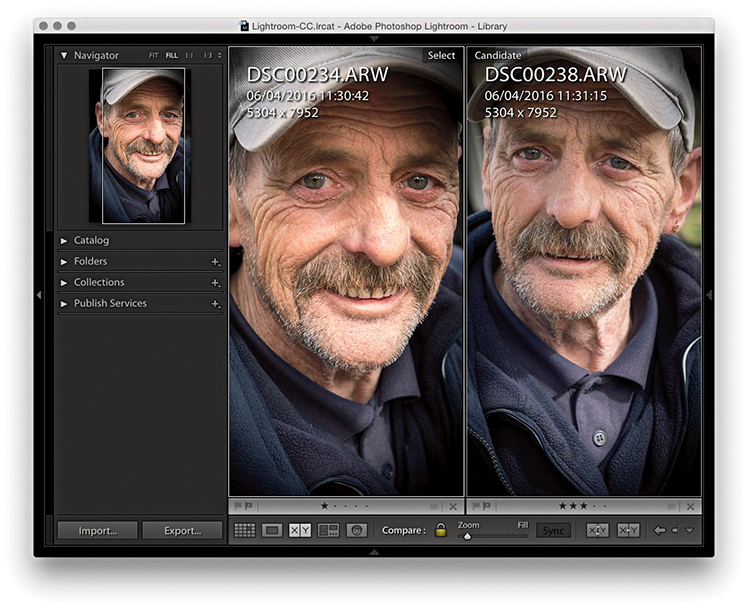Add a plus to Collections panel
This screenshot has height=609, width=748.
tap(214, 283)
